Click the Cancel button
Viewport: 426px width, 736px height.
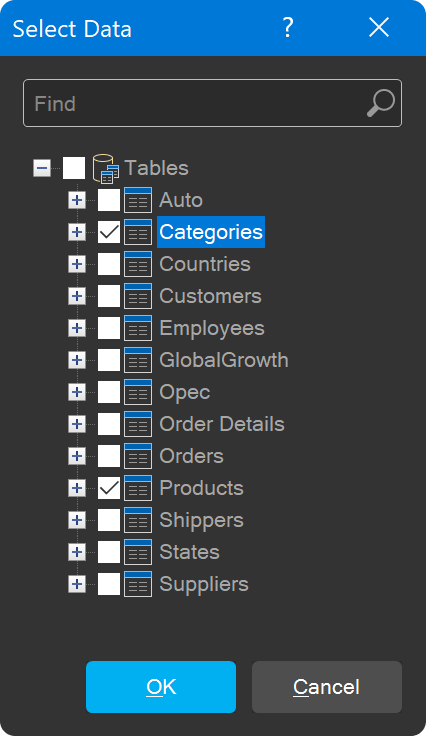click(x=327, y=687)
